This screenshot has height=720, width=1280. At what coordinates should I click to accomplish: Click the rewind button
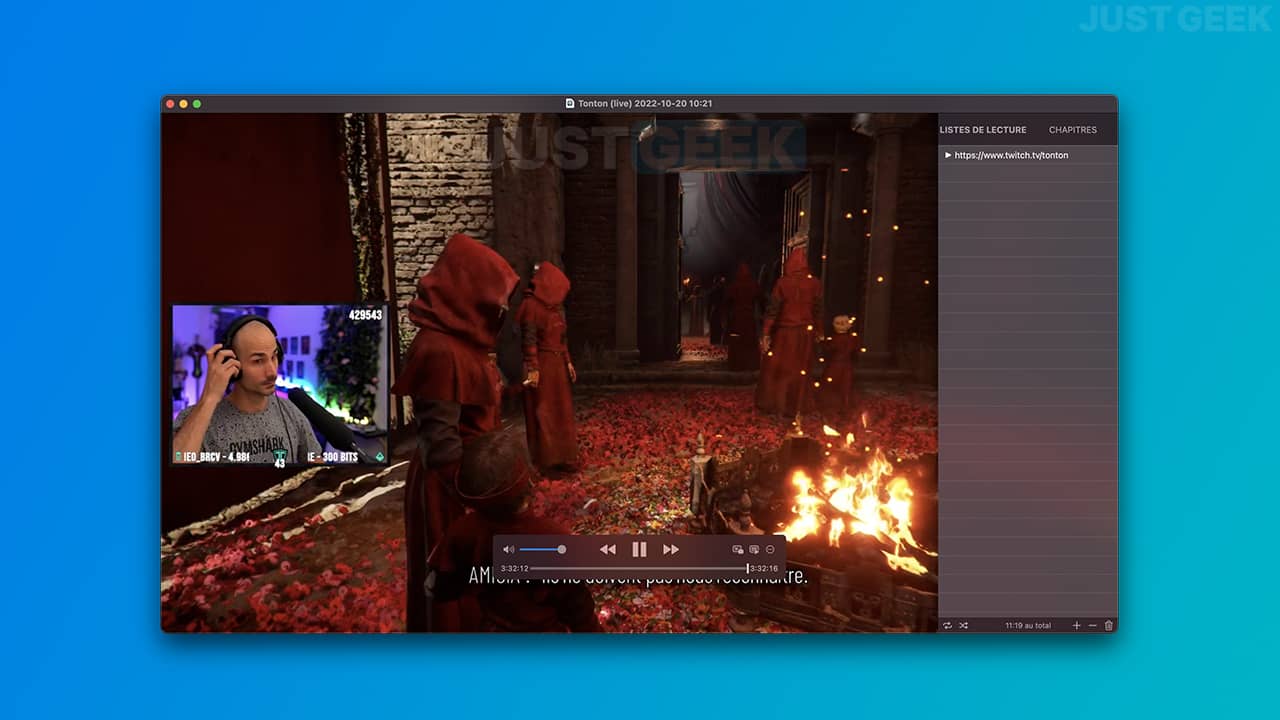click(607, 549)
